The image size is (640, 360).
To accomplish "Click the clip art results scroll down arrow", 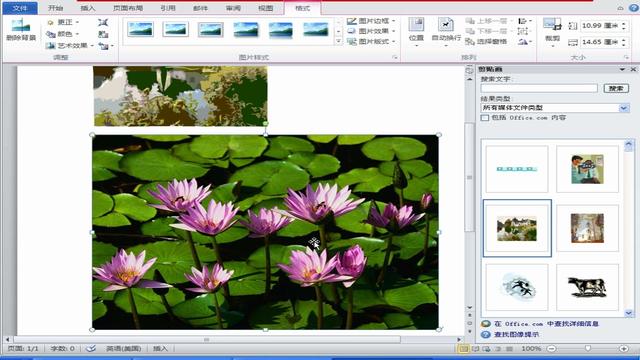I will click(629, 313).
